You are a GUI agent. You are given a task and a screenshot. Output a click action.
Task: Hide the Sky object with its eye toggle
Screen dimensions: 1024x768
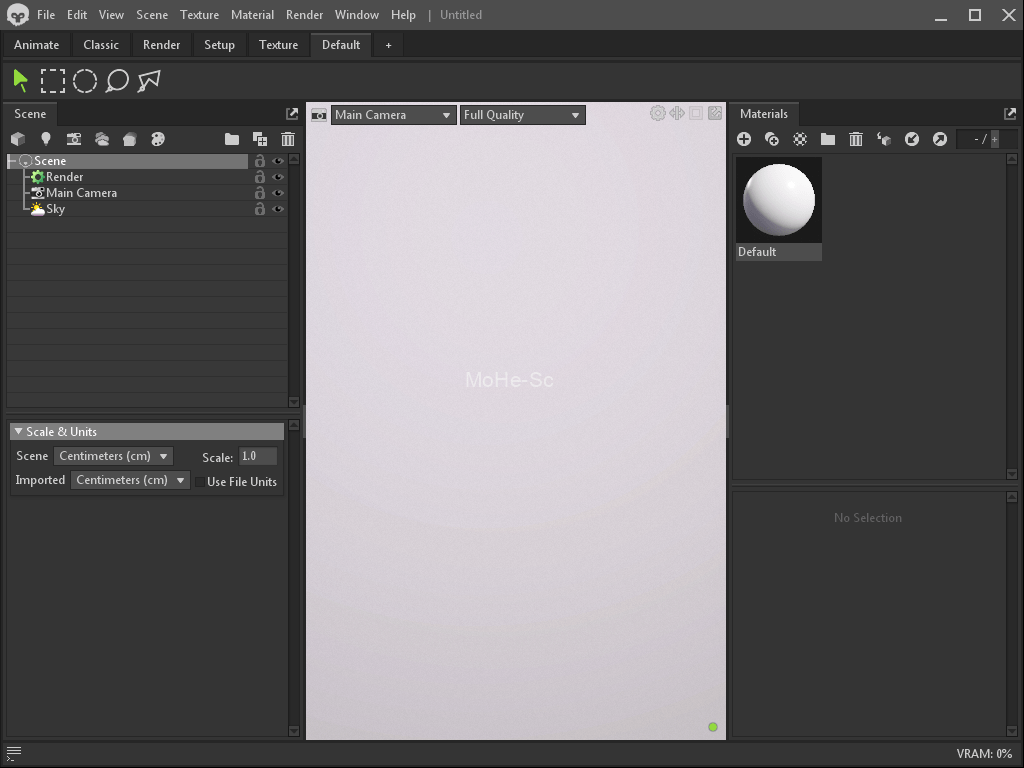point(277,209)
